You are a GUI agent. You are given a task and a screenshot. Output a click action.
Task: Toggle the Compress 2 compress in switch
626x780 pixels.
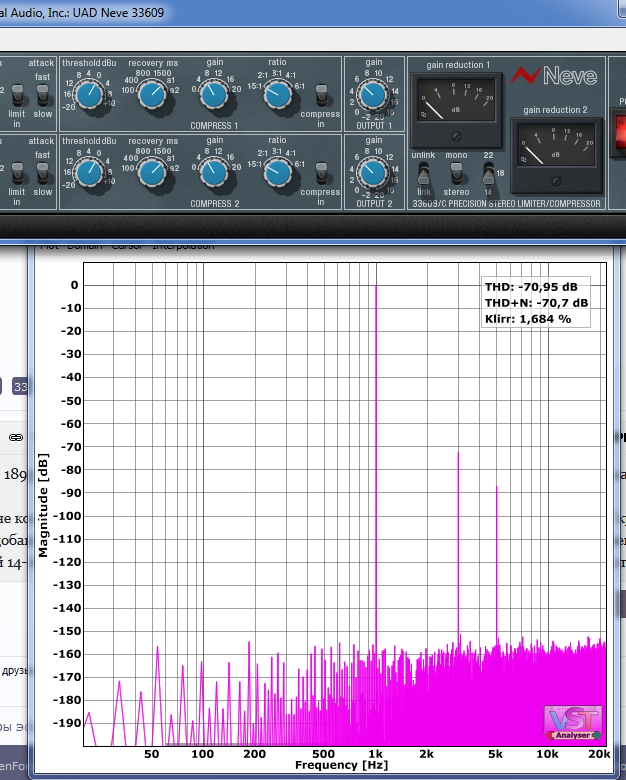point(321,173)
